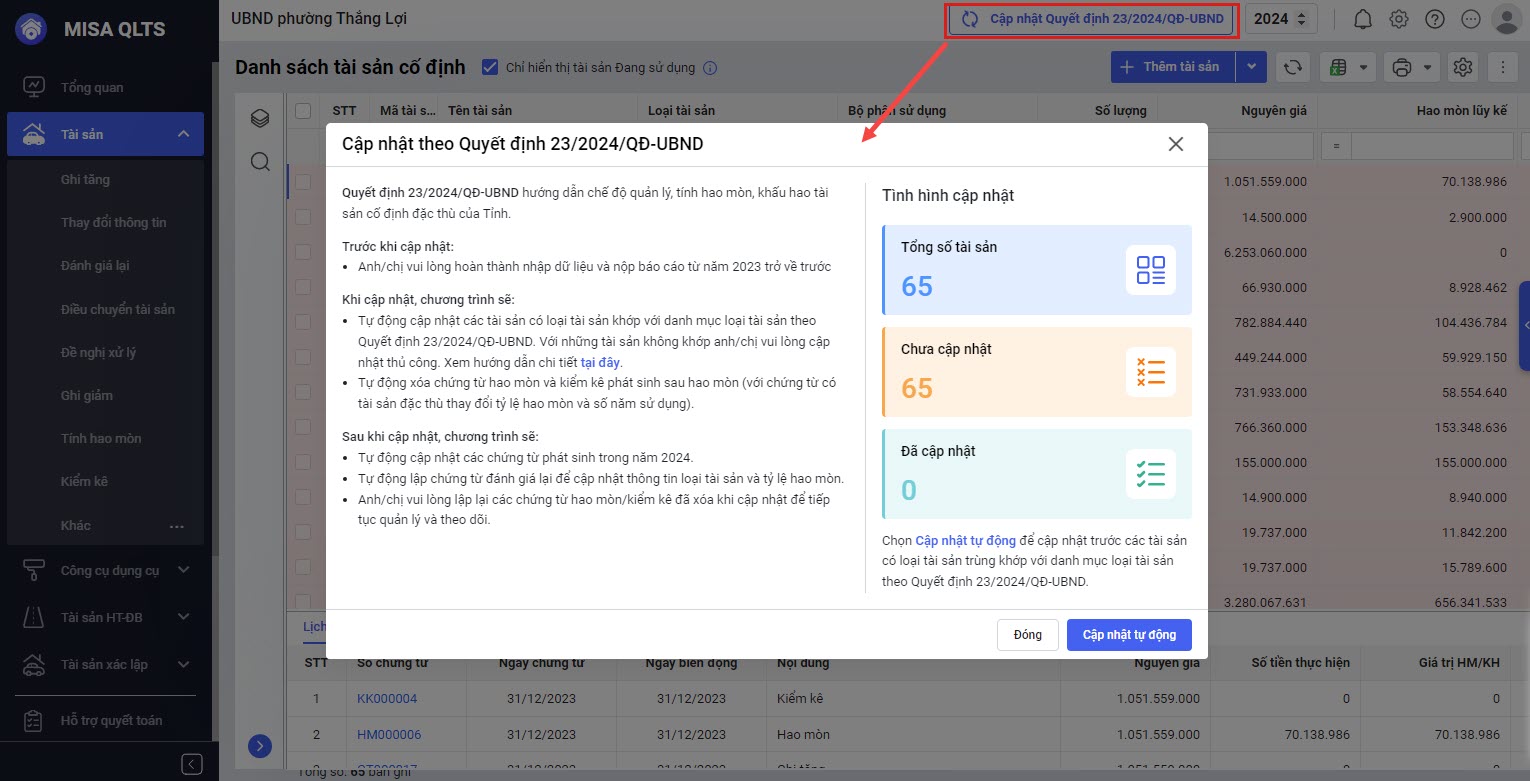Click the notification bell icon

tap(1362, 19)
